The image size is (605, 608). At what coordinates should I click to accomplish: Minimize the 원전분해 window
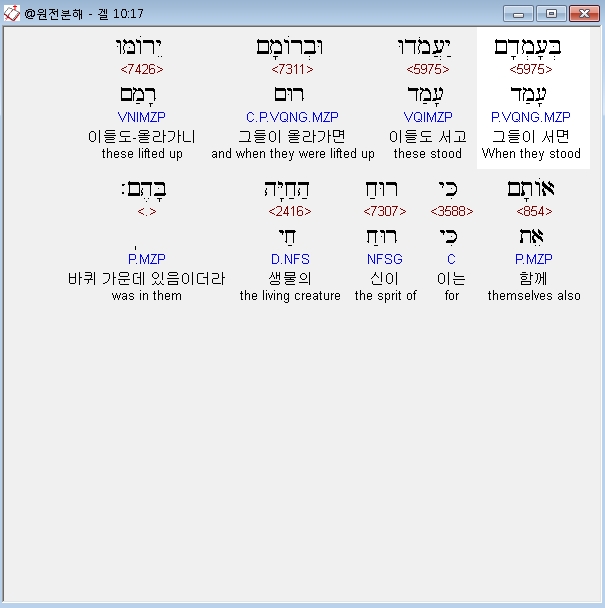[519, 14]
